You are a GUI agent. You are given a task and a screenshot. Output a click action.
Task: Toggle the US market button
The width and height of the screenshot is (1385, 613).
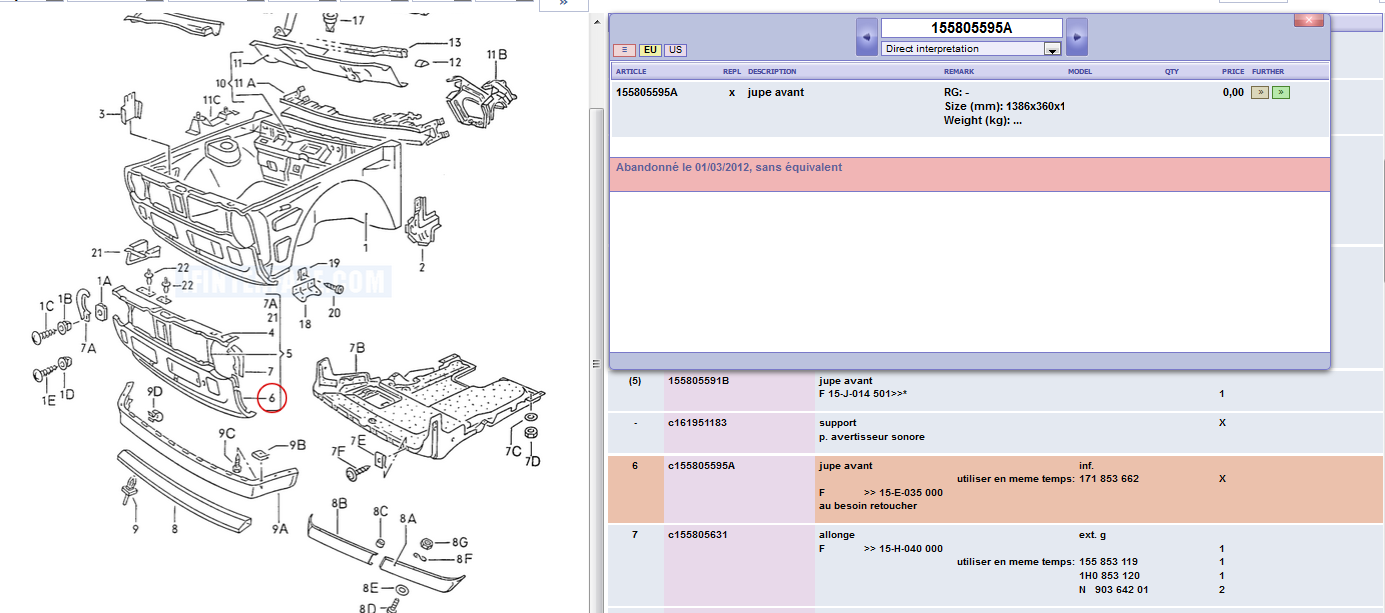(675, 50)
